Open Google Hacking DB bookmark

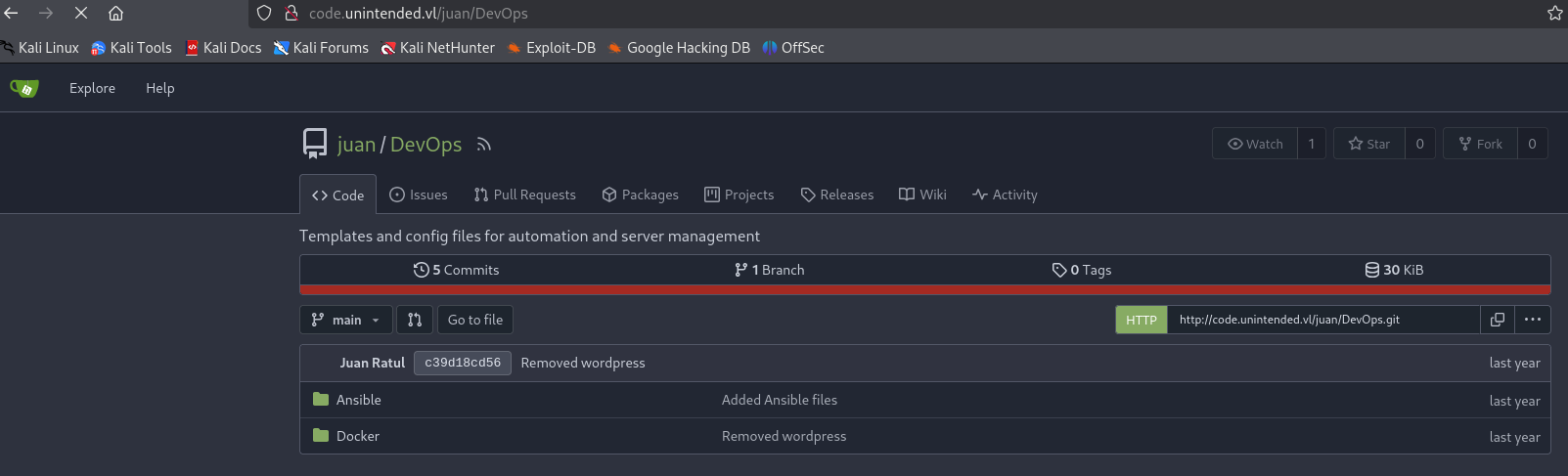(679, 47)
